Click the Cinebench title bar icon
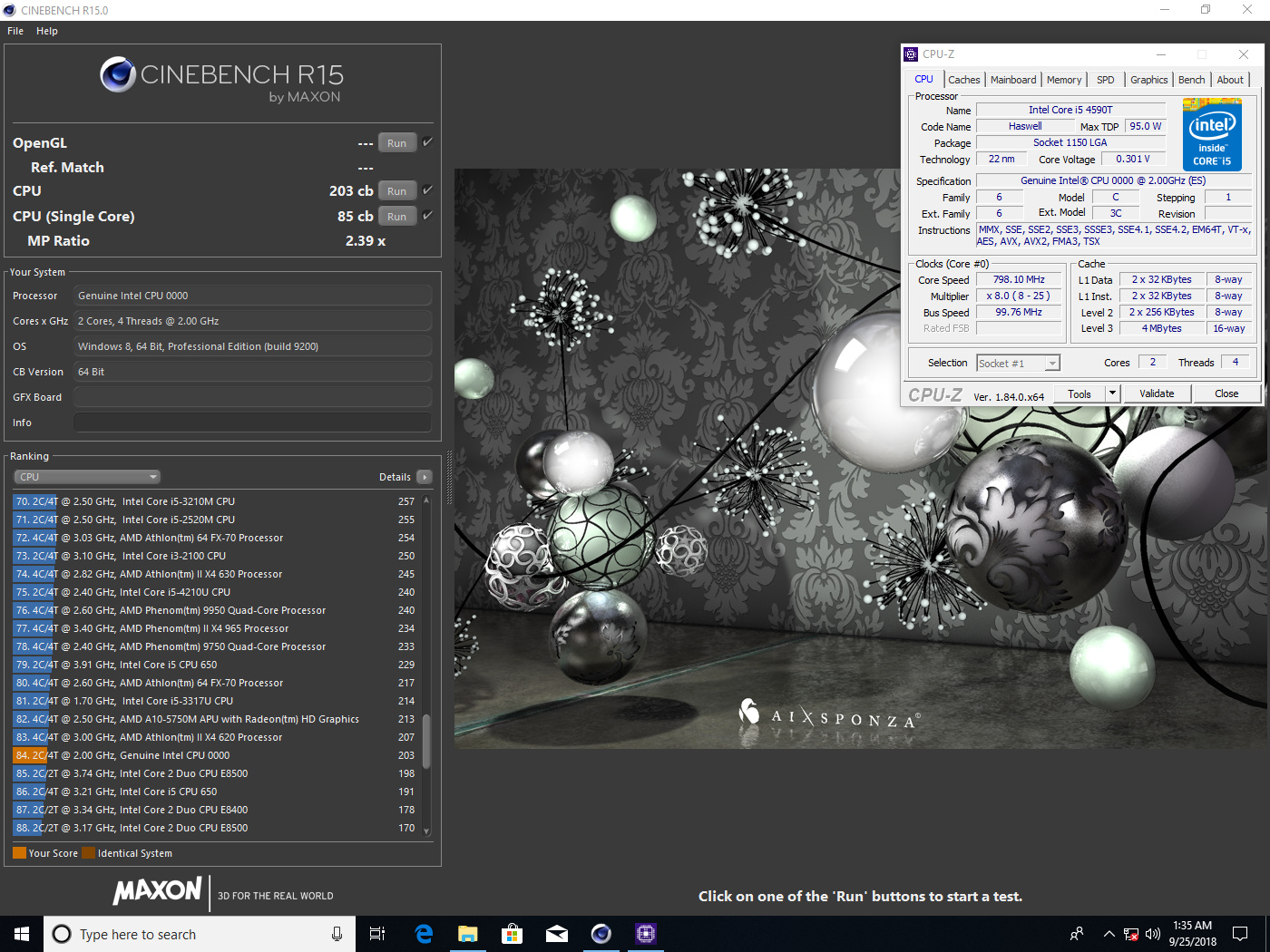Screen dimensions: 1270x952 click(10, 10)
